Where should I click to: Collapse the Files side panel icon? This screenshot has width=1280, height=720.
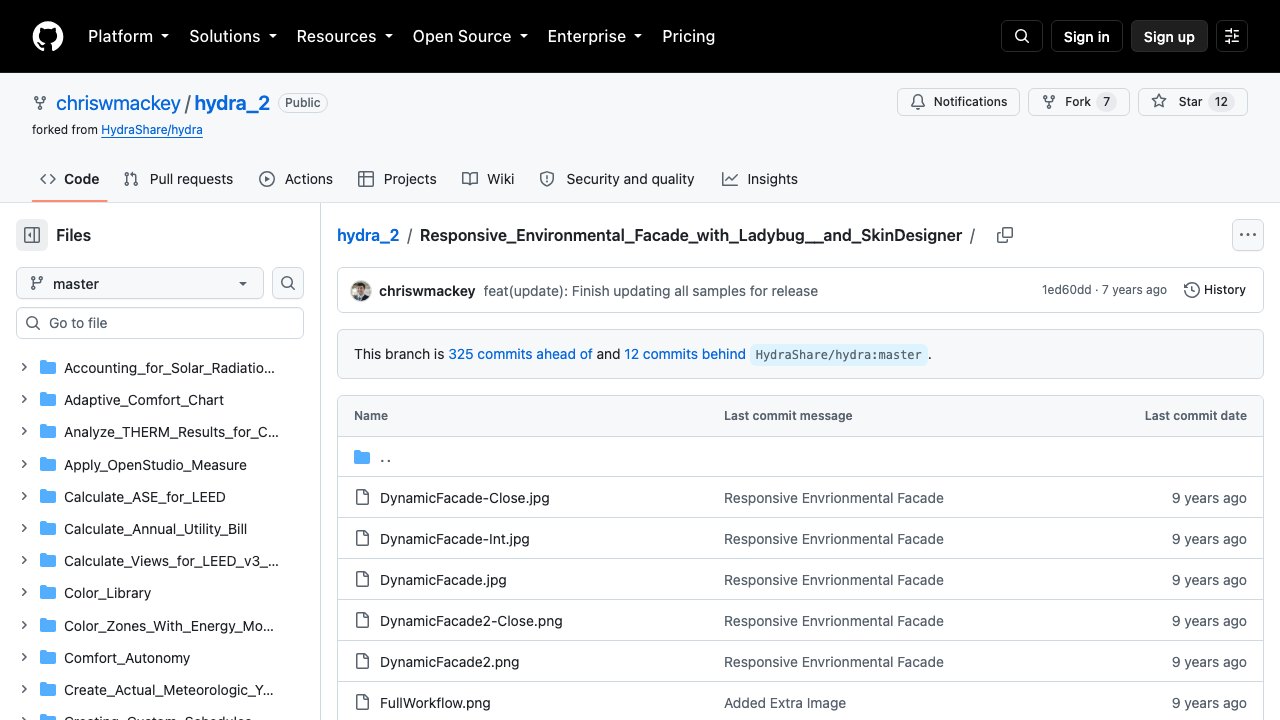(x=32, y=235)
